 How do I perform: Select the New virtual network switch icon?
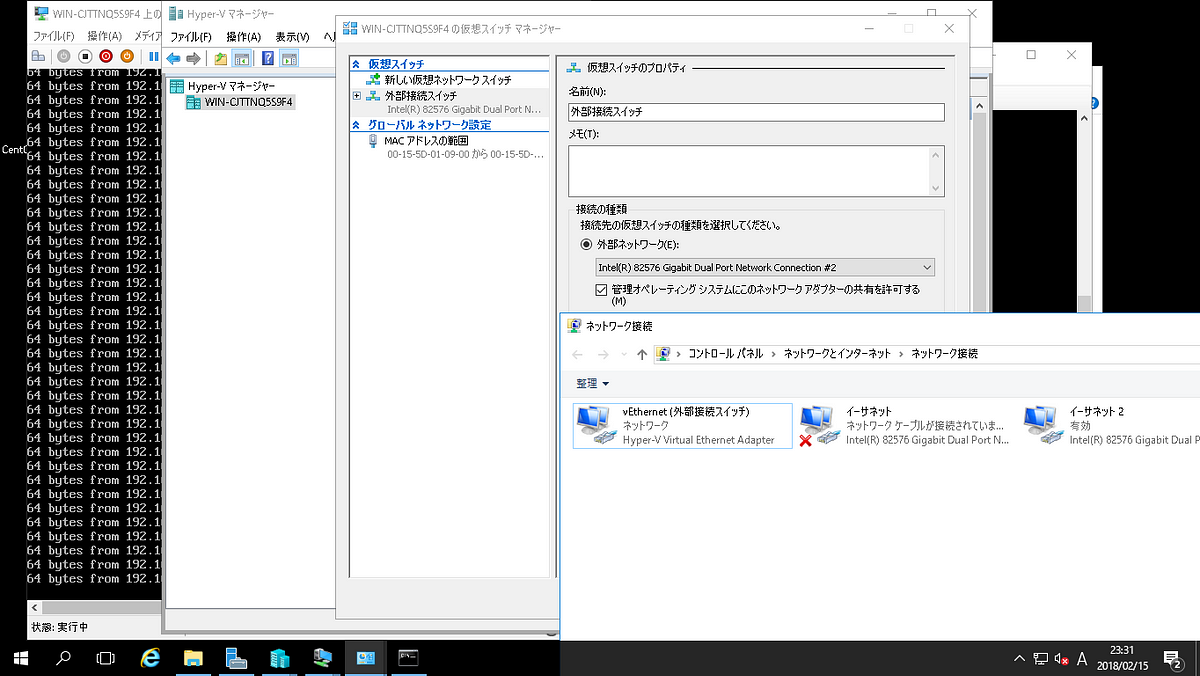[374, 79]
